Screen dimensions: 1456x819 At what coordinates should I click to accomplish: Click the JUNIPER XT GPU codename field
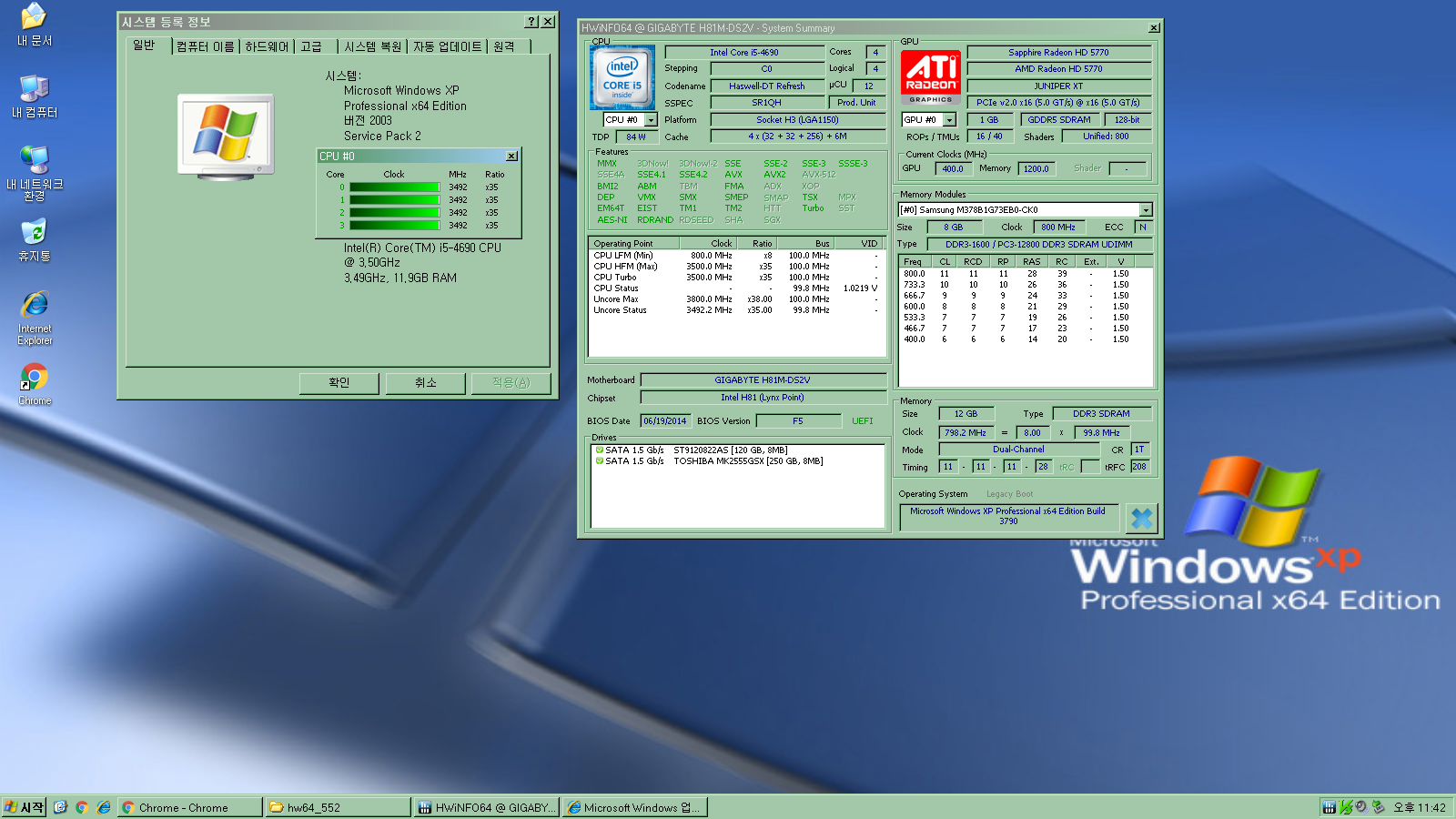tap(1059, 86)
